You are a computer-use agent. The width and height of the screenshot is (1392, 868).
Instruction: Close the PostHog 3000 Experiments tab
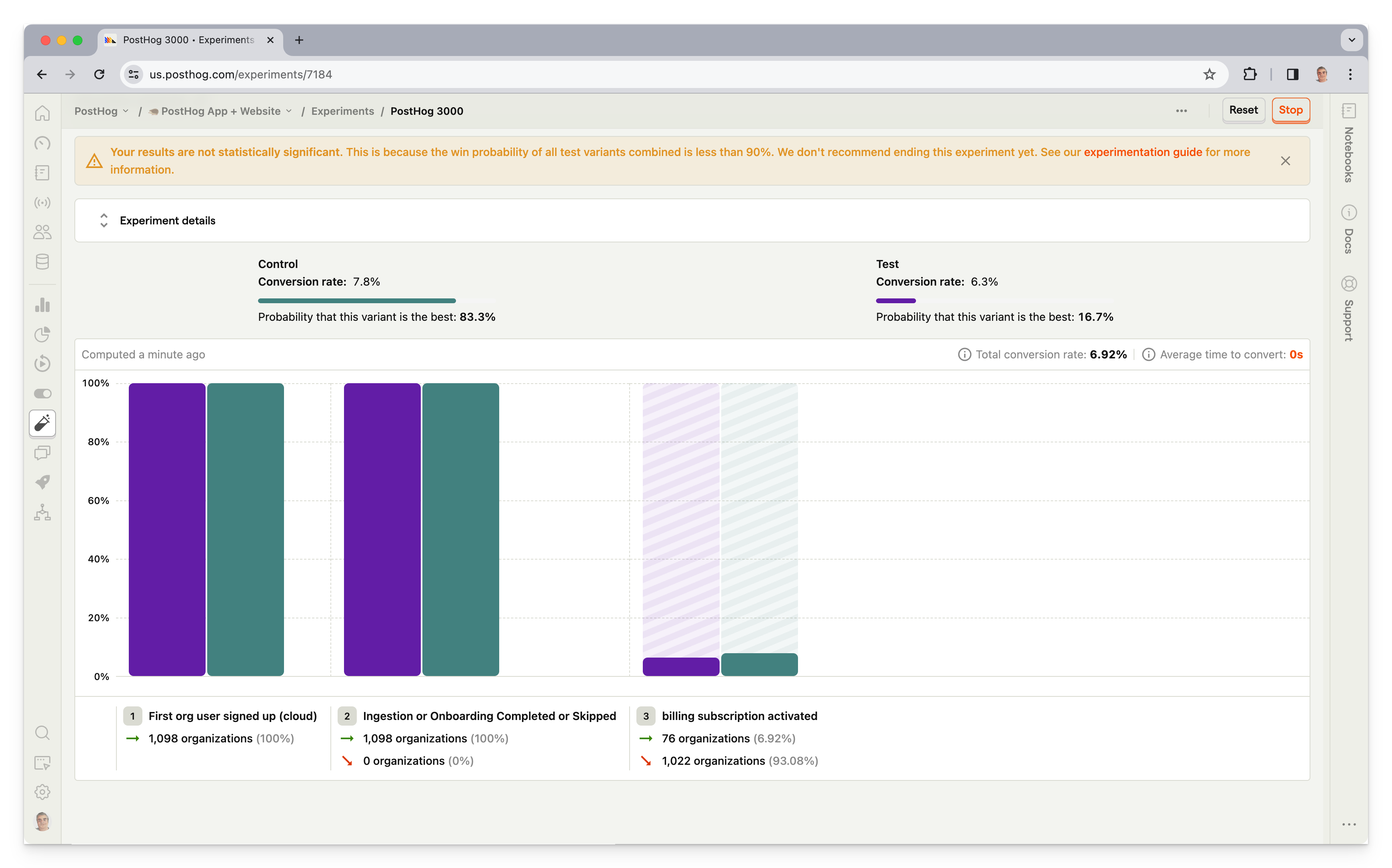270,40
